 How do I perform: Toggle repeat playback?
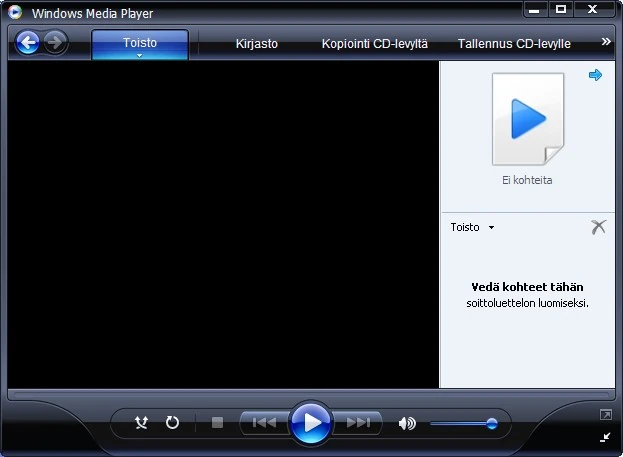pyautogui.click(x=172, y=422)
